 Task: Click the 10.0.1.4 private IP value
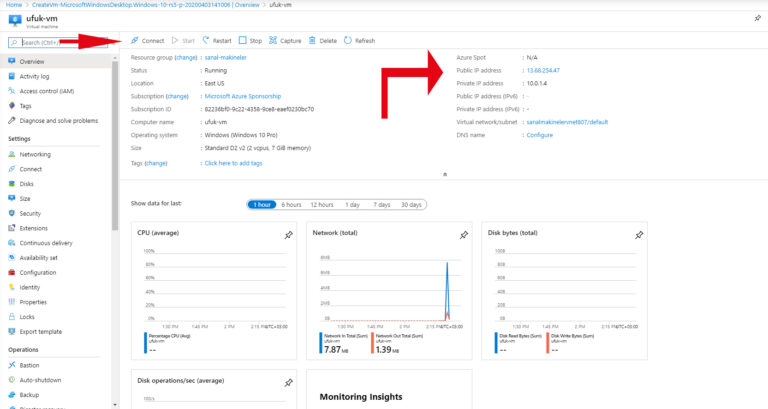tap(537, 83)
